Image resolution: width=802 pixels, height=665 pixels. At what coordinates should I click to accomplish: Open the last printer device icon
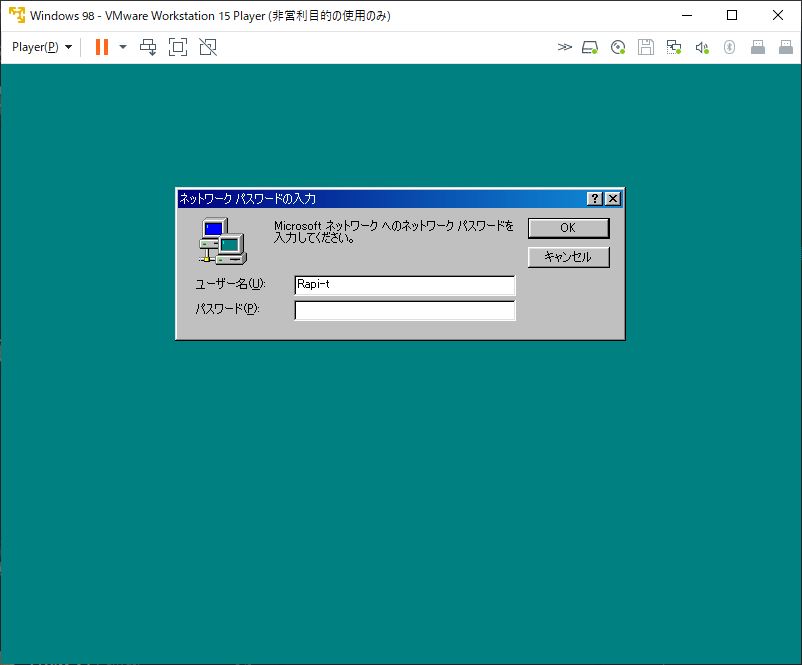pyautogui.click(x=786, y=48)
